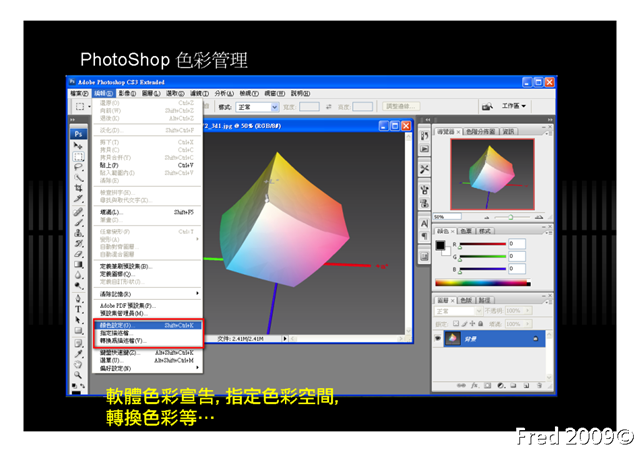Click the Add layer style fx icon
Screen dimensions: 640x452
click(x=474, y=385)
